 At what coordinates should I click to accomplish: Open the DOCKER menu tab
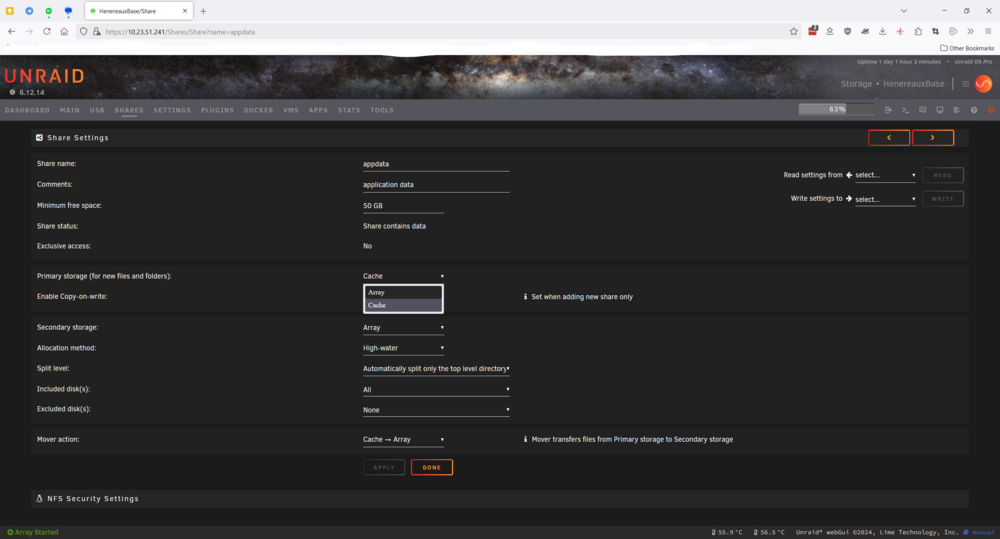click(x=258, y=110)
